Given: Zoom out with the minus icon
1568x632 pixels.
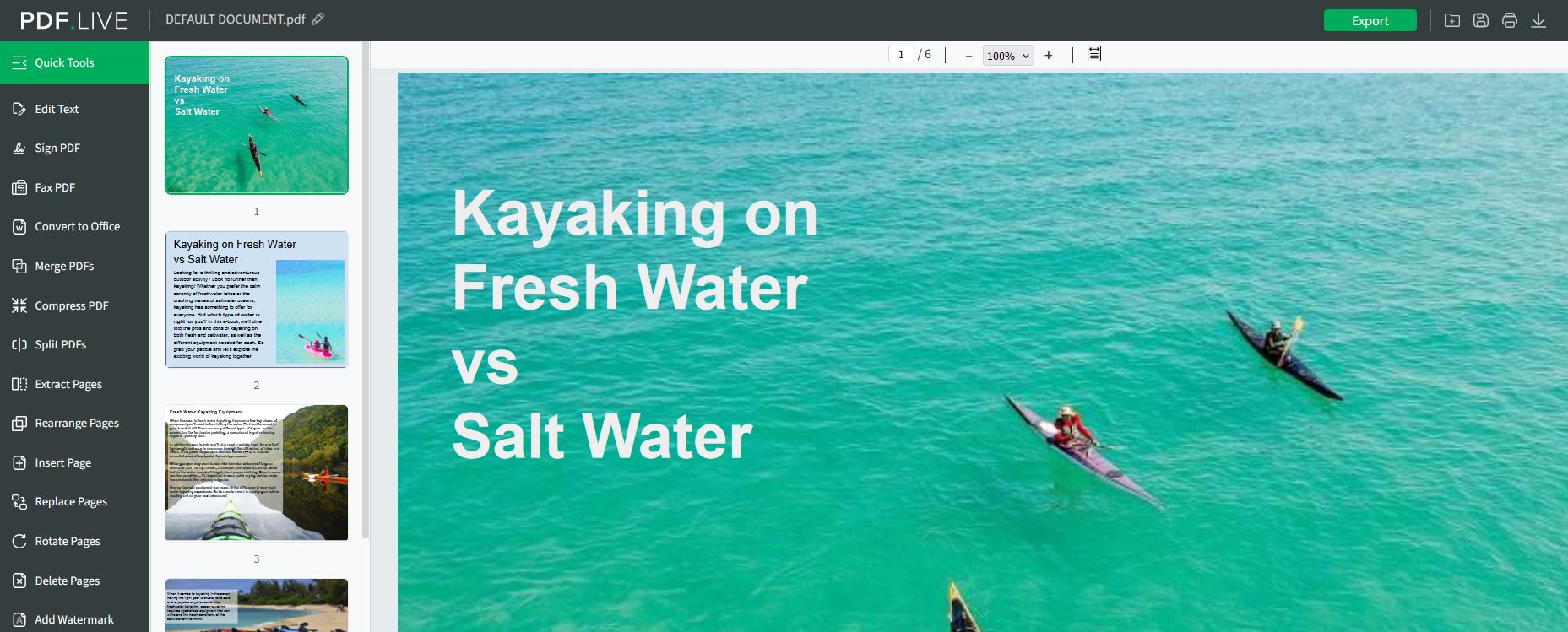Looking at the screenshot, I should pos(968,56).
